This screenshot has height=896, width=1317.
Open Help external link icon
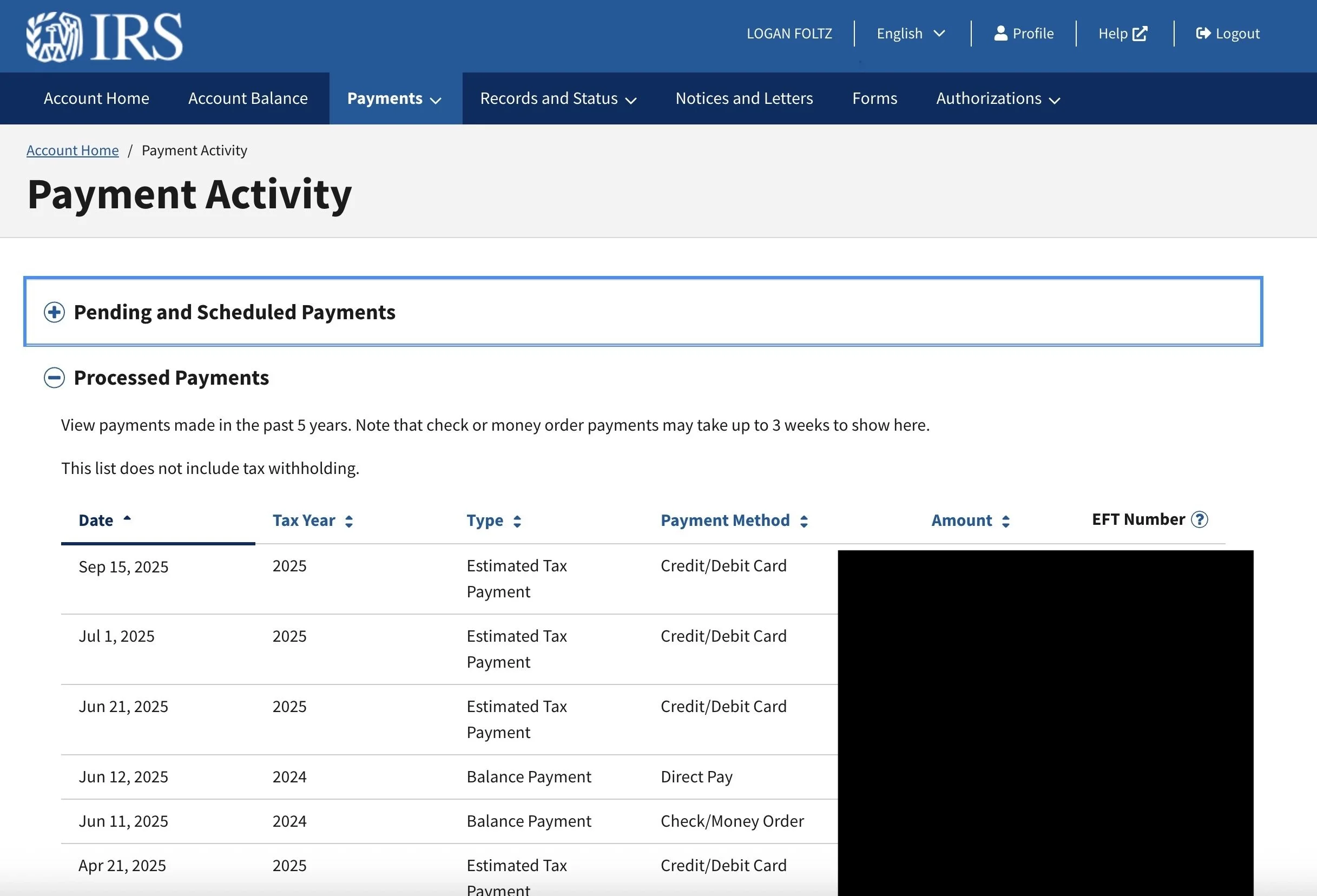(1139, 34)
